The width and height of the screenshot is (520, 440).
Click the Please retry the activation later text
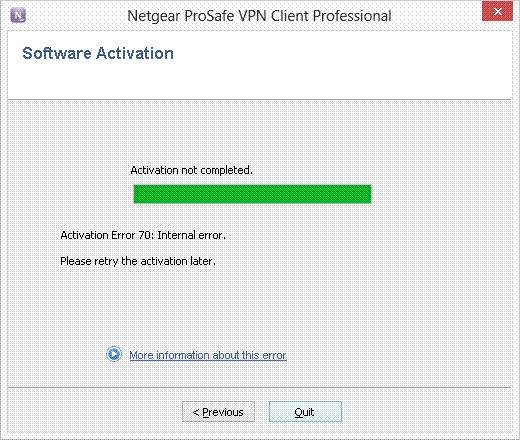138,261
